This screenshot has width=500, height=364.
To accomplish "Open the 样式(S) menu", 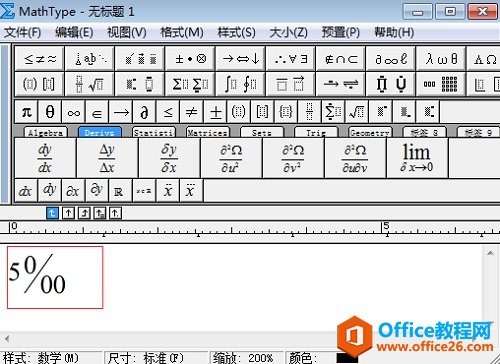I will pos(237,33).
